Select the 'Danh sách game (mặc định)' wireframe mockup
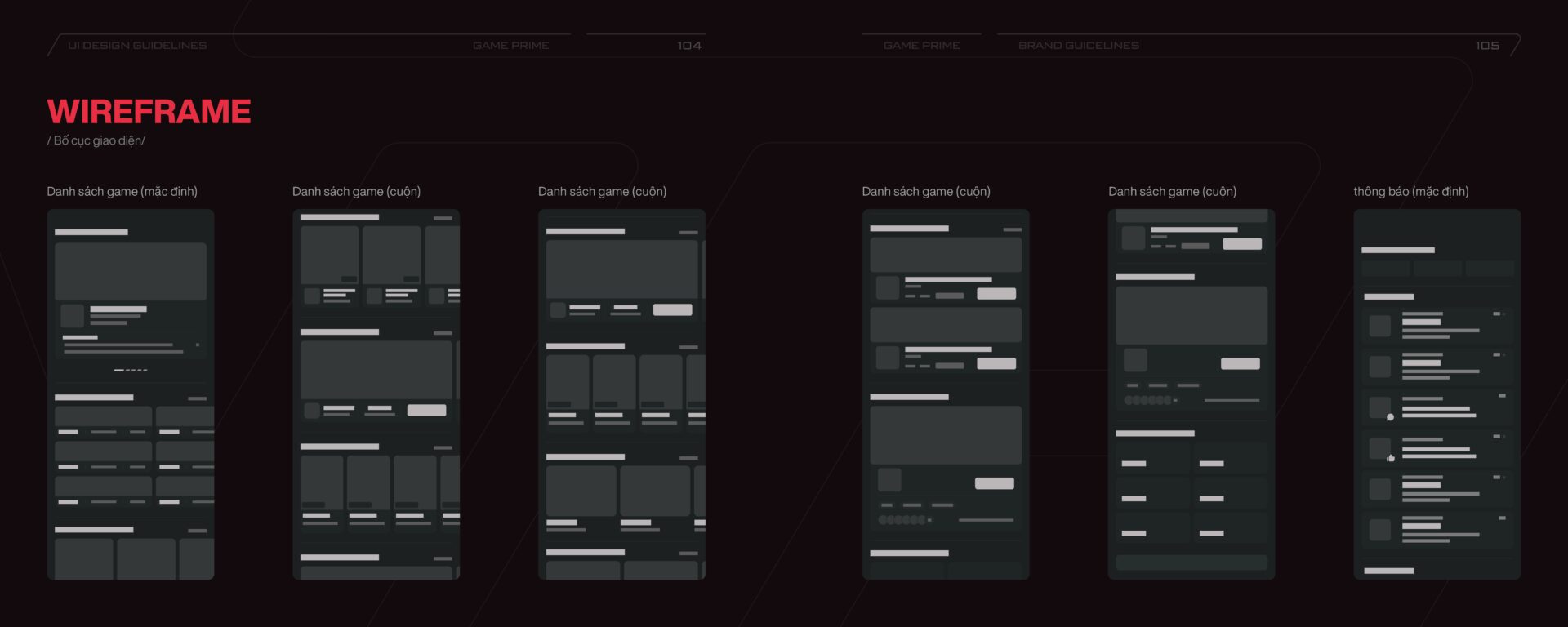 click(x=131, y=394)
